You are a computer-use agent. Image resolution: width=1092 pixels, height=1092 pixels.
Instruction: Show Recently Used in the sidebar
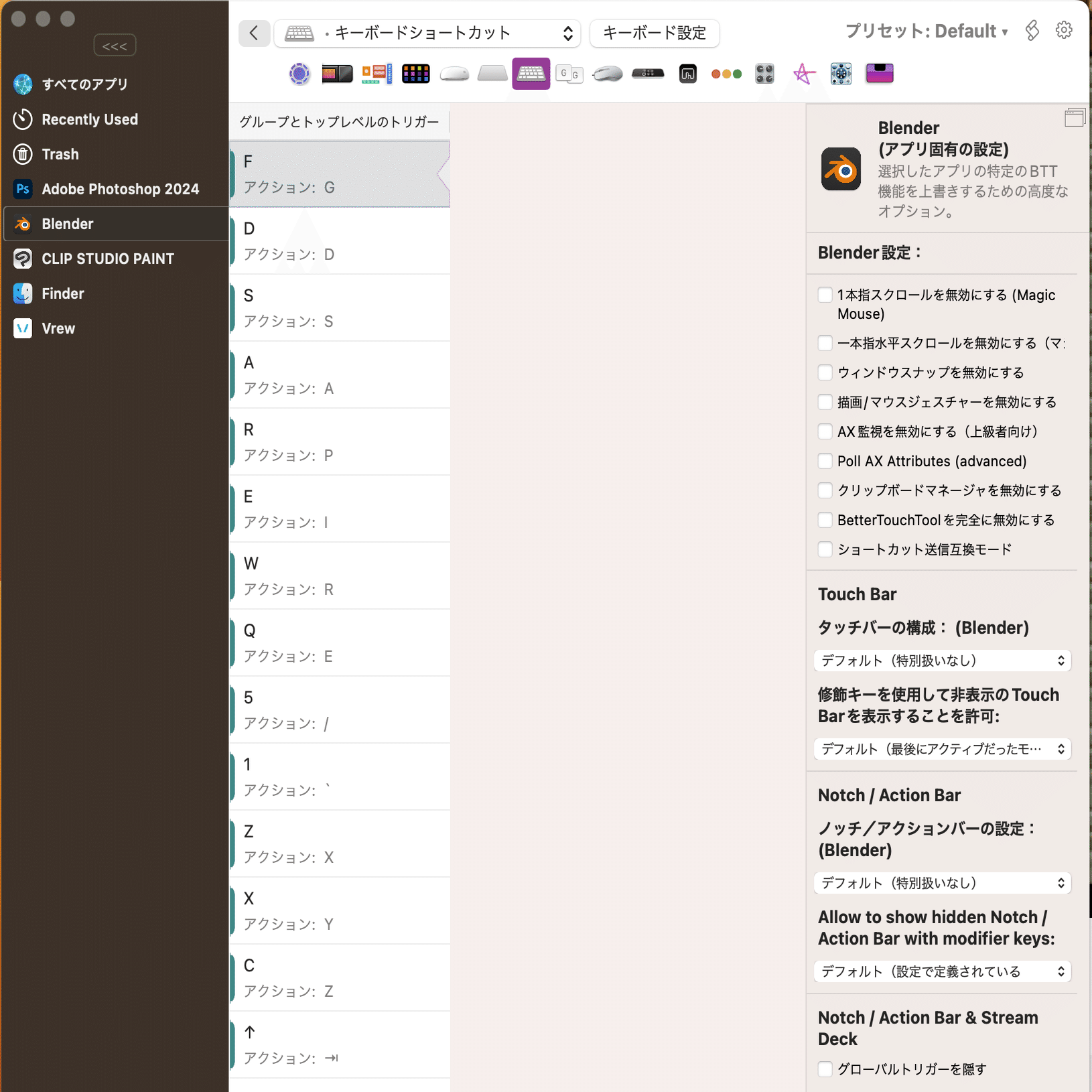pyautogui.click(x=117, y=119)
